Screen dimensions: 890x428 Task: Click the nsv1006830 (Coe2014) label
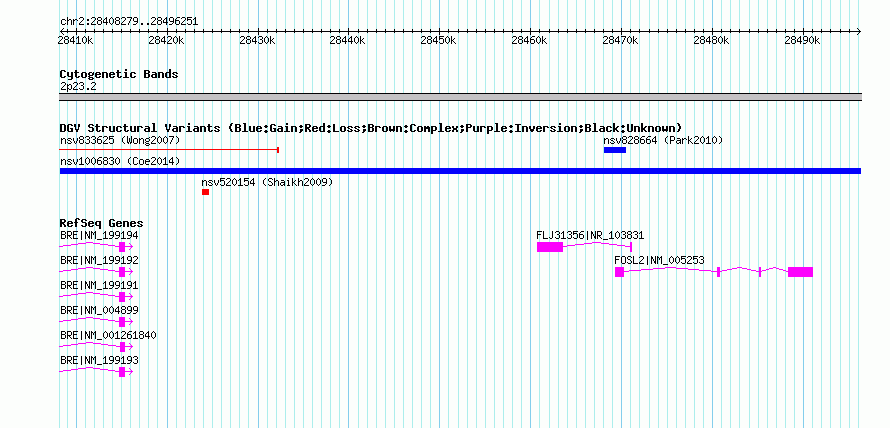click(120, 161)
